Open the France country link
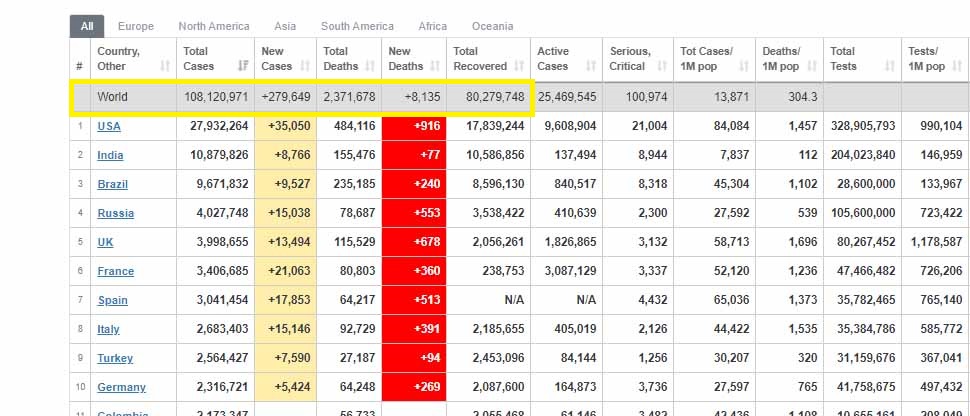 [x=116, y=271]
